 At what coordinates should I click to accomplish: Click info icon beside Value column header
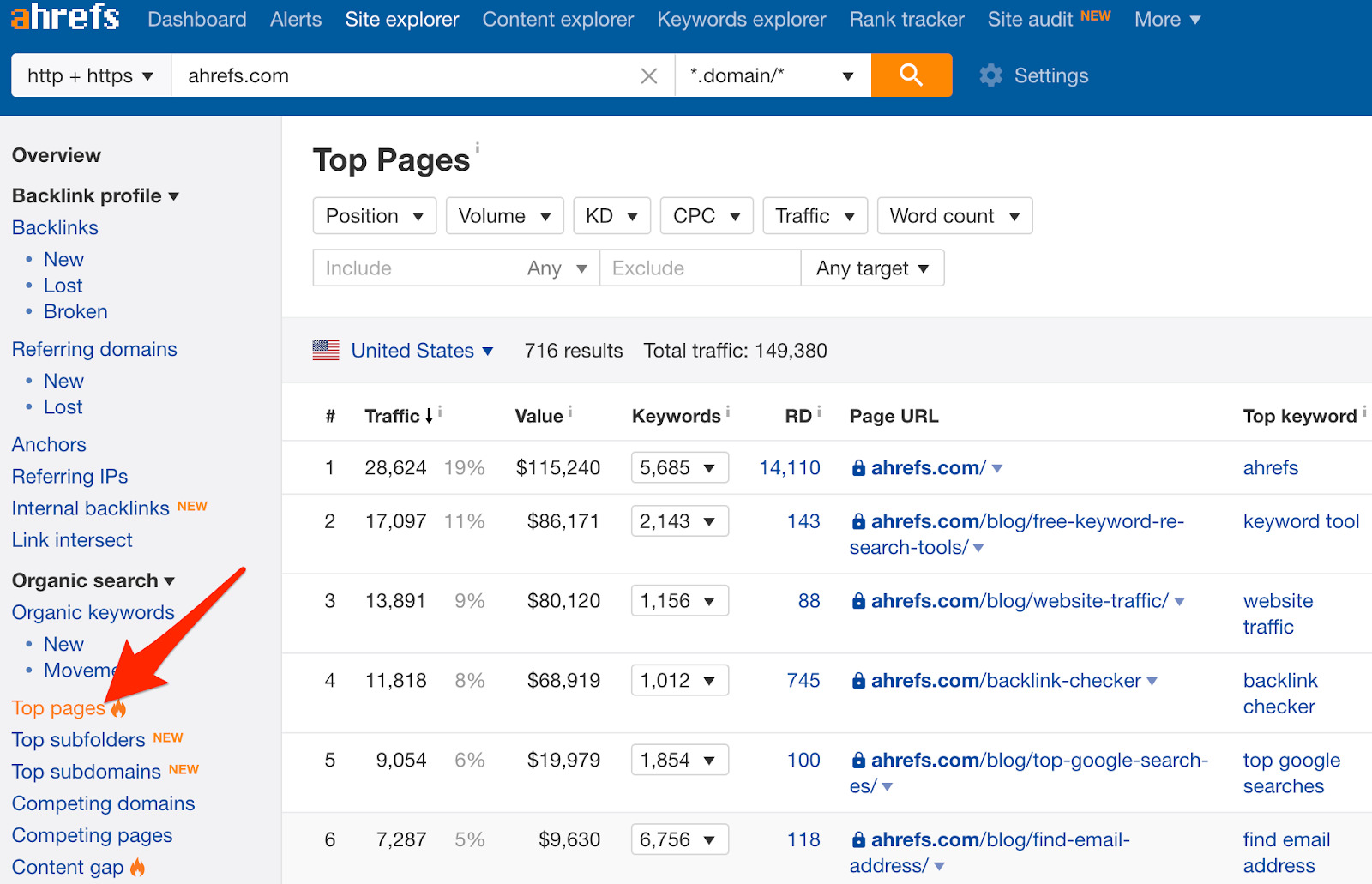coord(570,412)
